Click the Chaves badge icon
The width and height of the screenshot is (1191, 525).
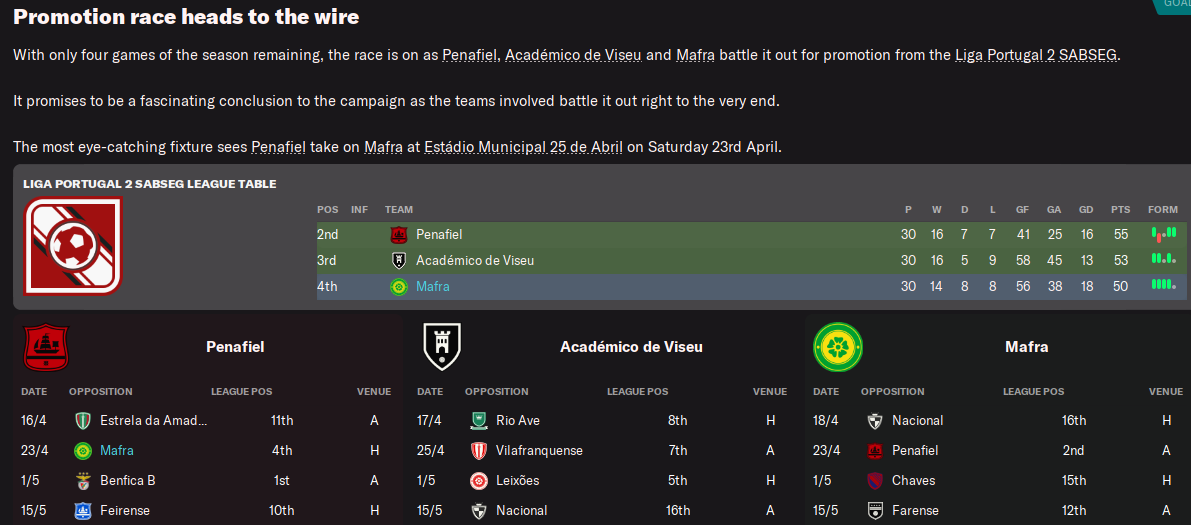[x=874, y=481]
